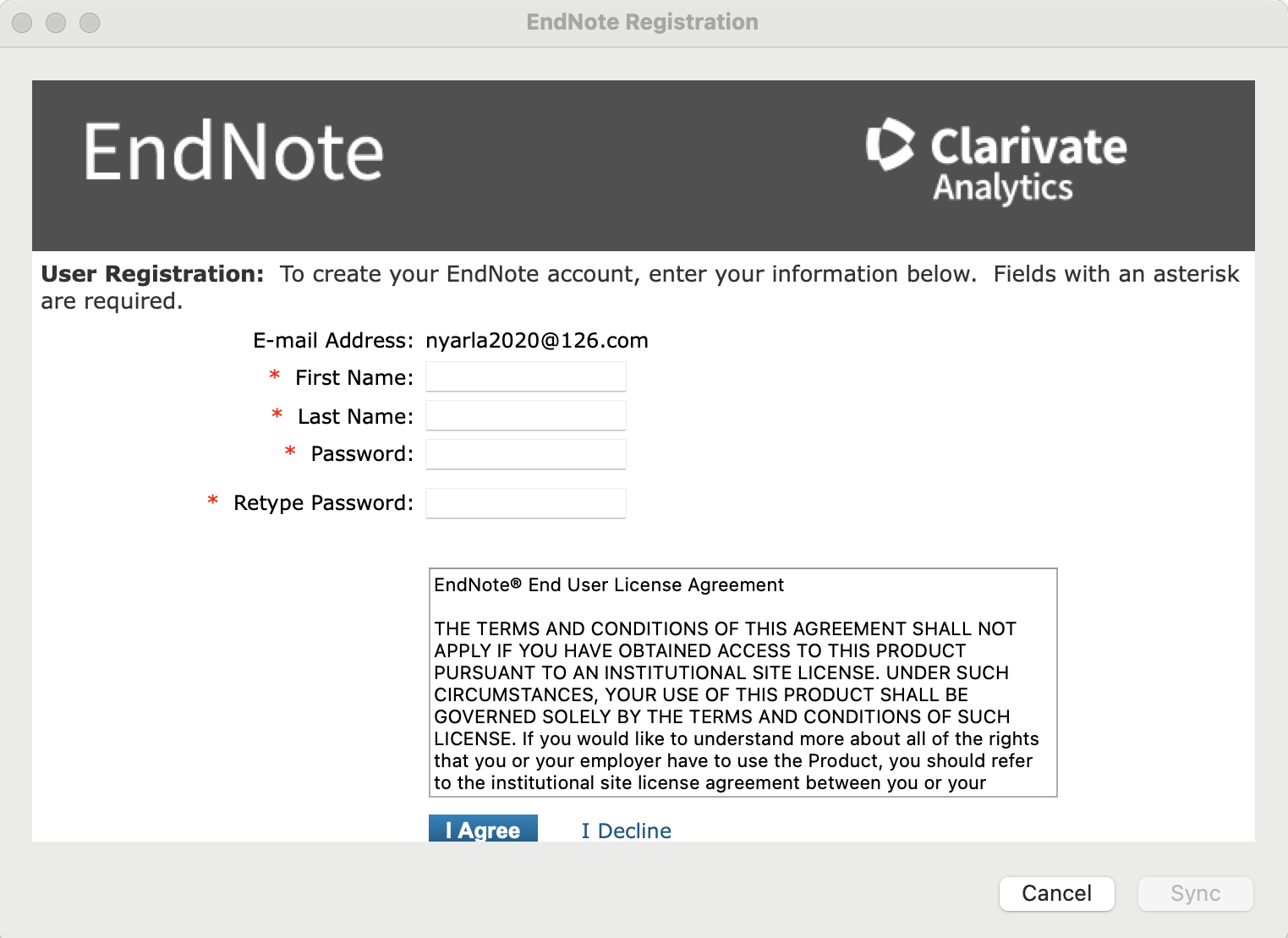The image size is (1288, 938).
Task: Click the Clarivate hexagon logo icon
Action: point(890,145)
